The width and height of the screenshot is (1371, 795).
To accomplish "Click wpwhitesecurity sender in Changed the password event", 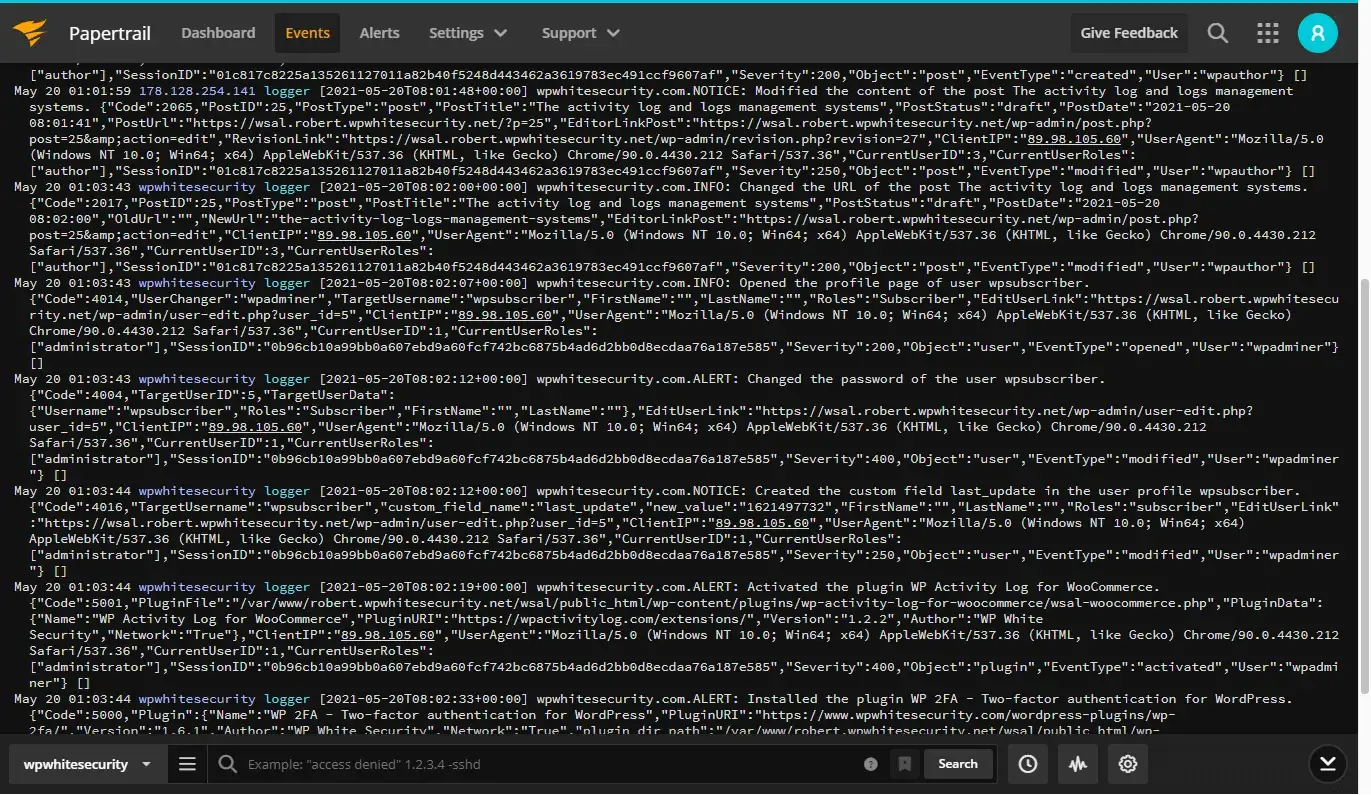I will pos(197,379).
